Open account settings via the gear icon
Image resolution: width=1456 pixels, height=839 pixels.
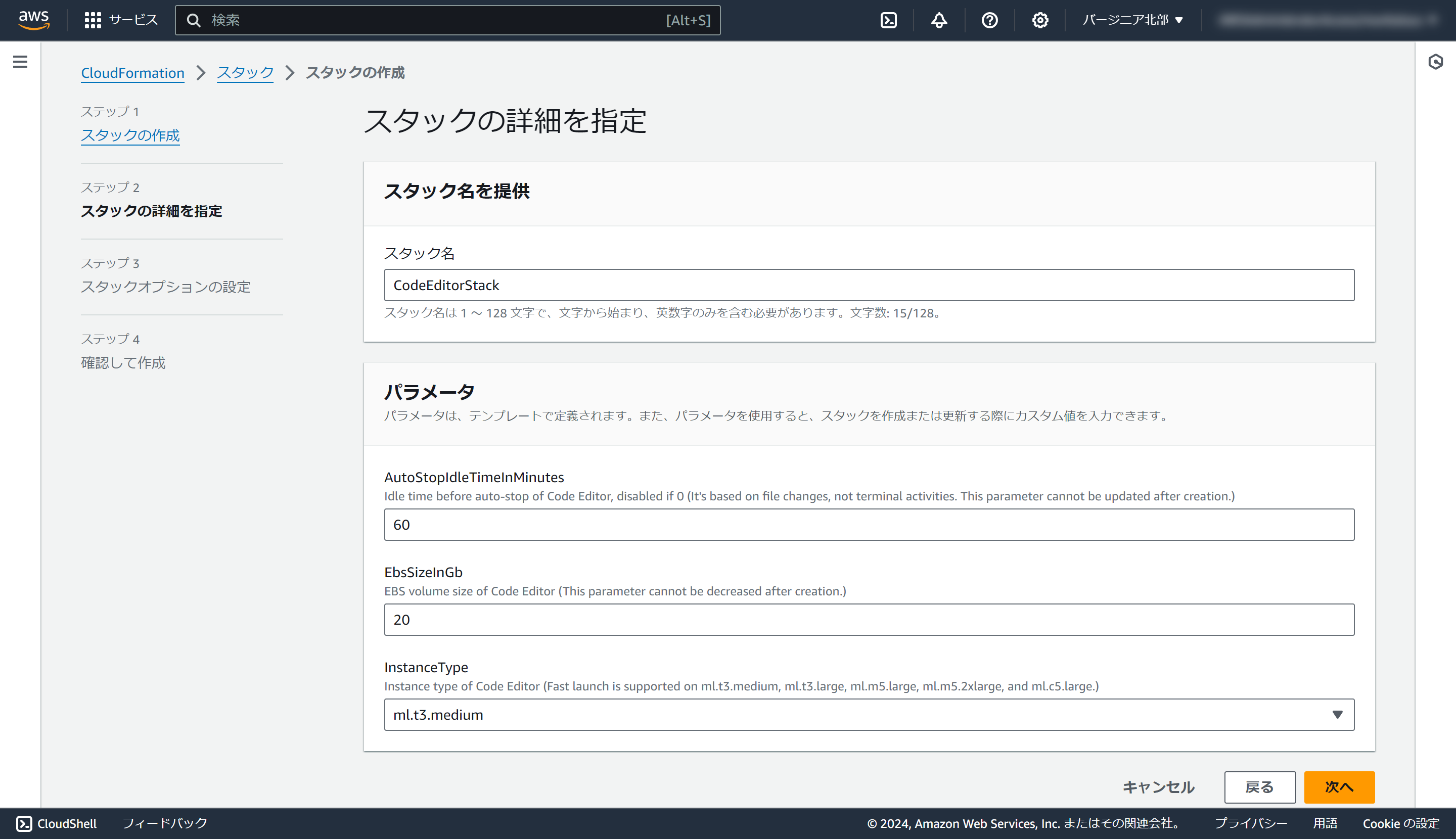coord(1039,20)
